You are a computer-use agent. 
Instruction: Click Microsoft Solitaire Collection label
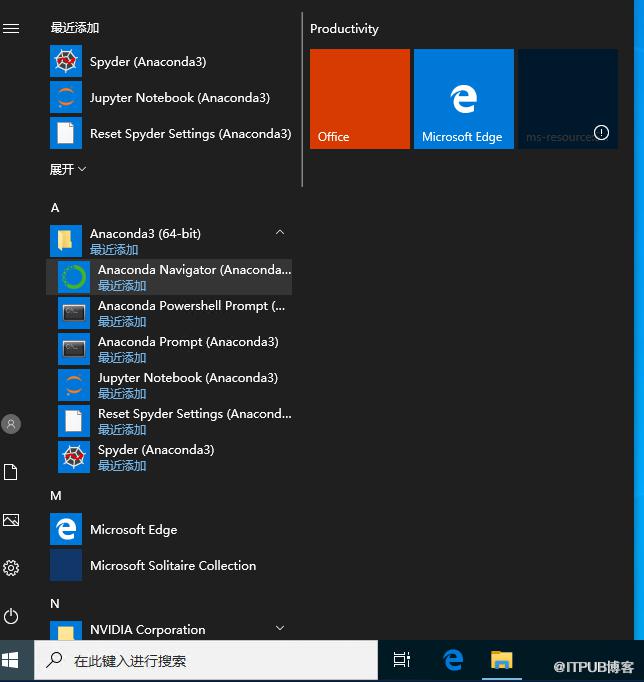[x=173, y=566]
